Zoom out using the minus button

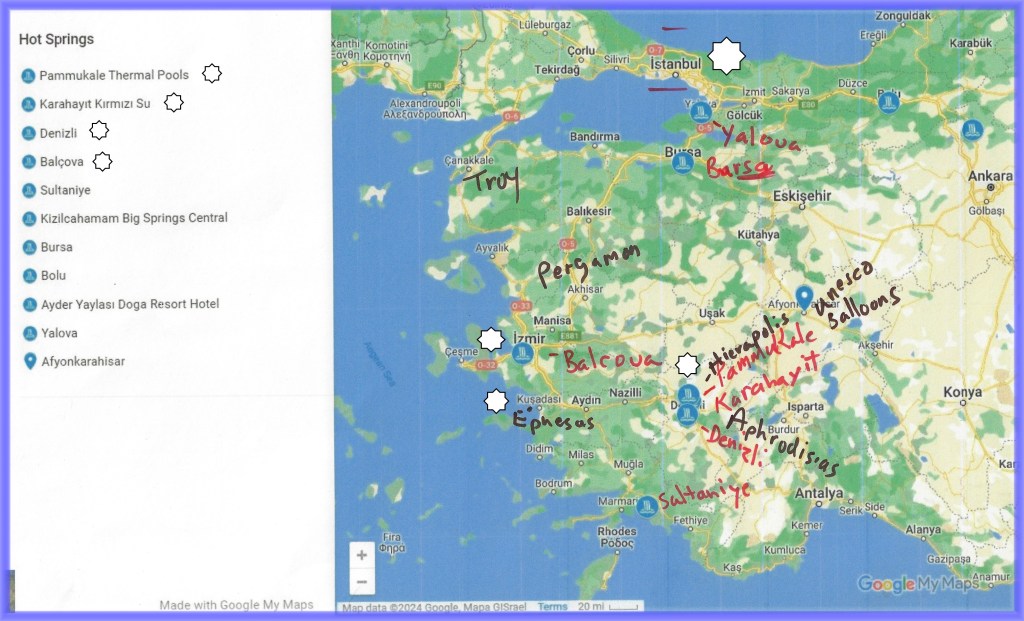coord(362,581)
